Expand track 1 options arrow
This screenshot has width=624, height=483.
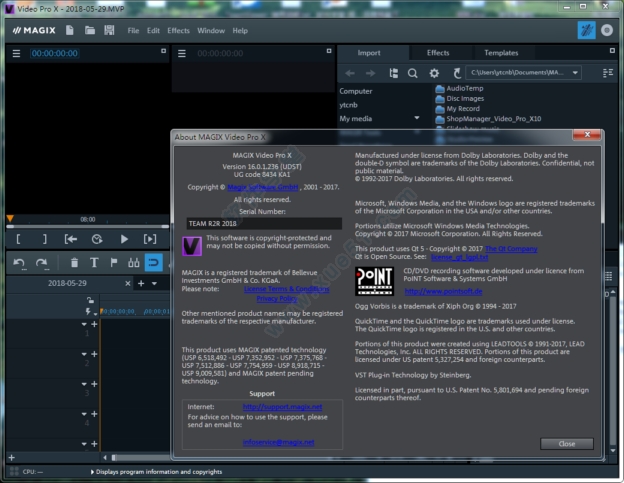[84, 324]
